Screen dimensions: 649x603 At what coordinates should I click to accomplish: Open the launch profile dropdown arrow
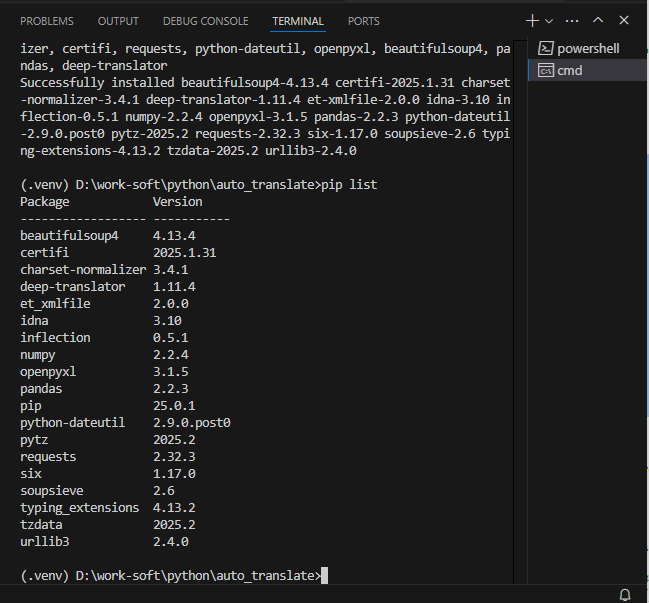click(549, 21)
